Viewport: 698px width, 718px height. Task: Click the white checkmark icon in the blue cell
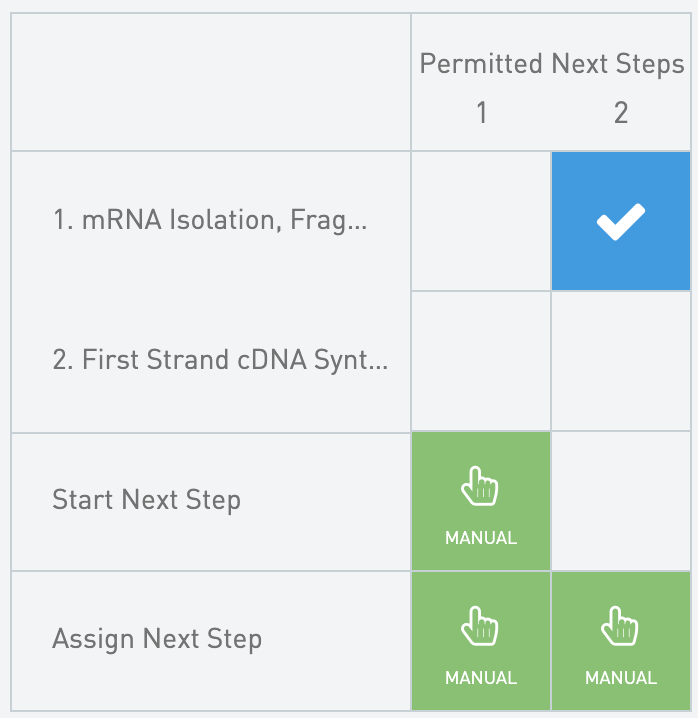click(620, 221)
